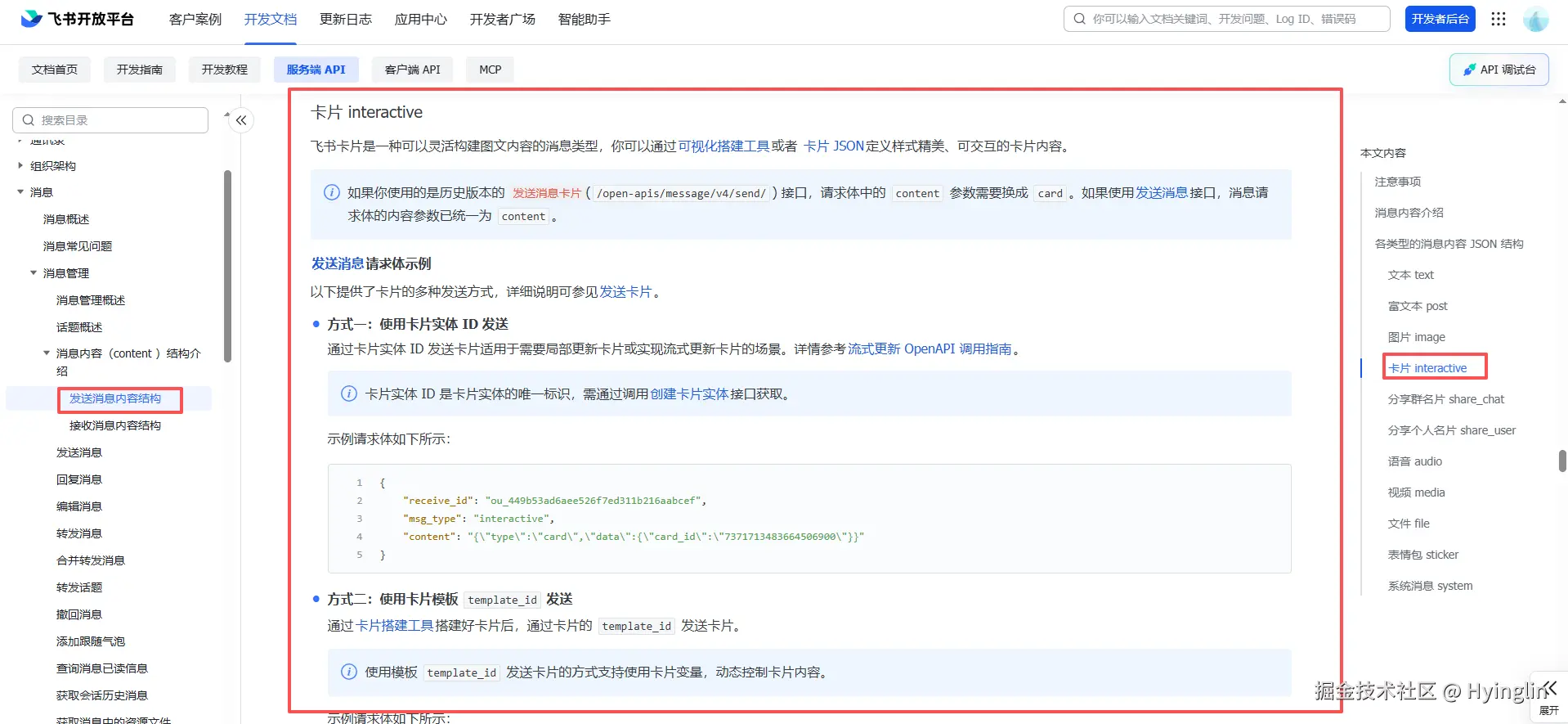Jump to 分享群名片 share_chat in outline
Screen dimensions: 1568x724
click(1446, 399)
